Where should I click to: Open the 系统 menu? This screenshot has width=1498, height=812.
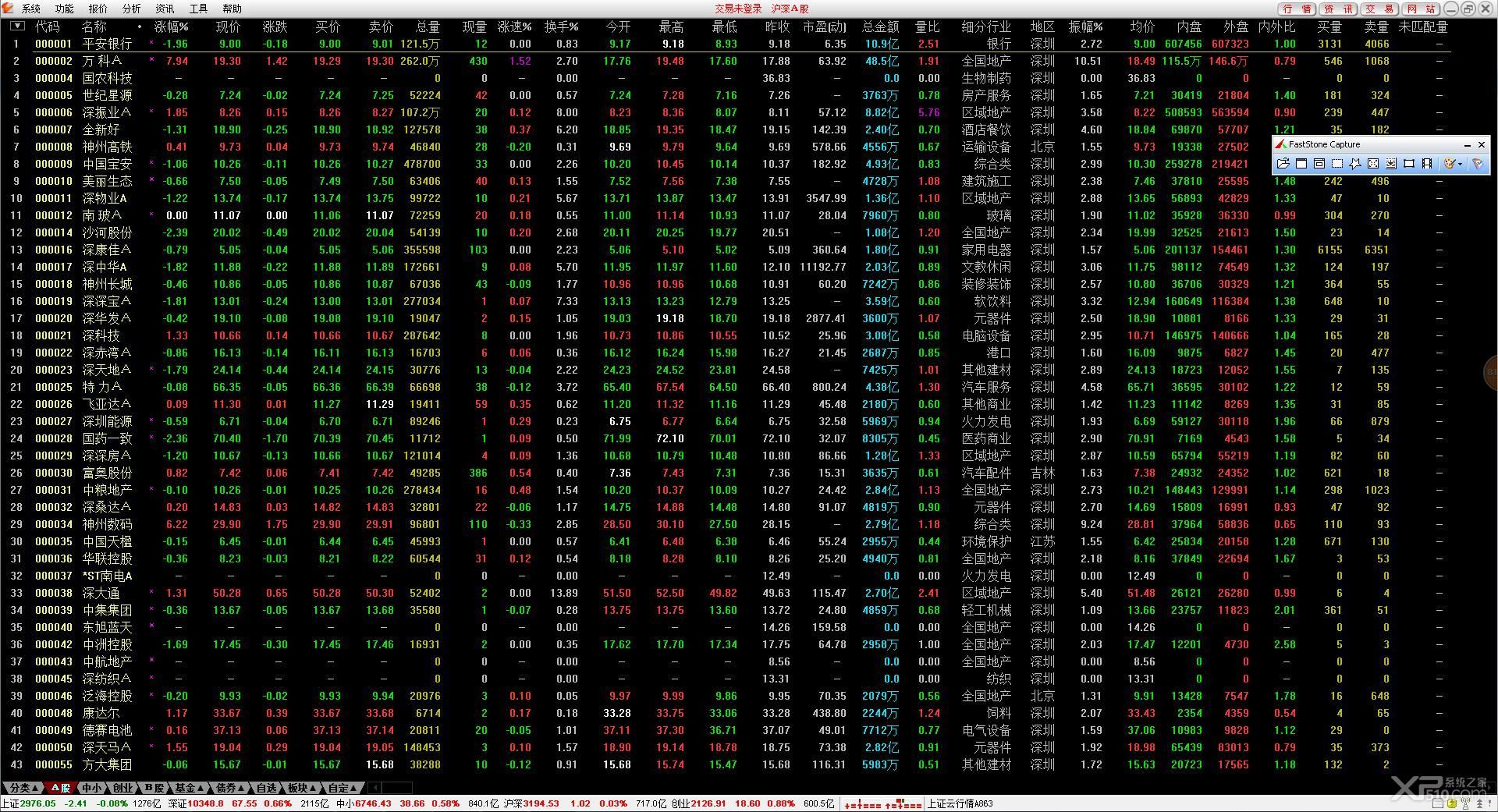click(31, 9)
